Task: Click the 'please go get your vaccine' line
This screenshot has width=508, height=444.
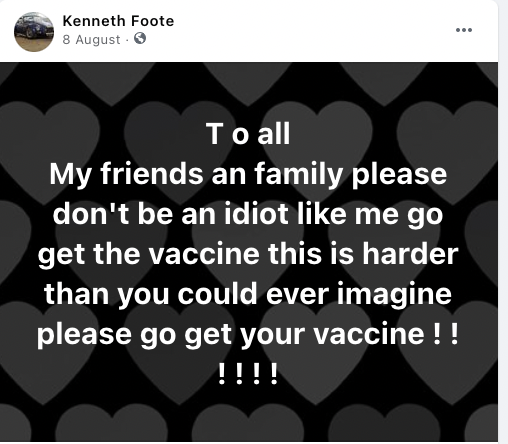Action: tap(248, 334)
